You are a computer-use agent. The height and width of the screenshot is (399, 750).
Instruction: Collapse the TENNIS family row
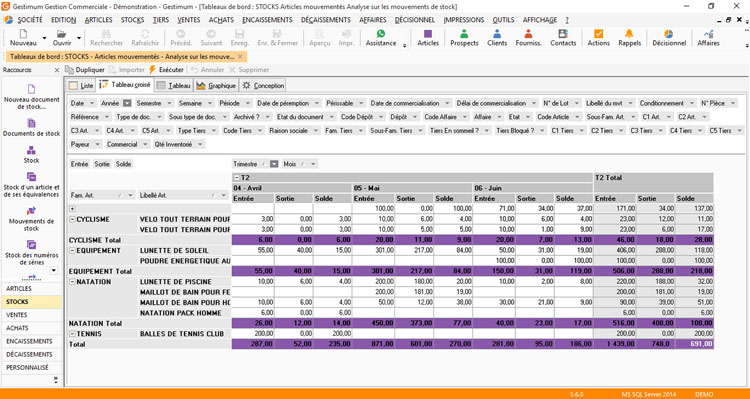tap(72, 333)
